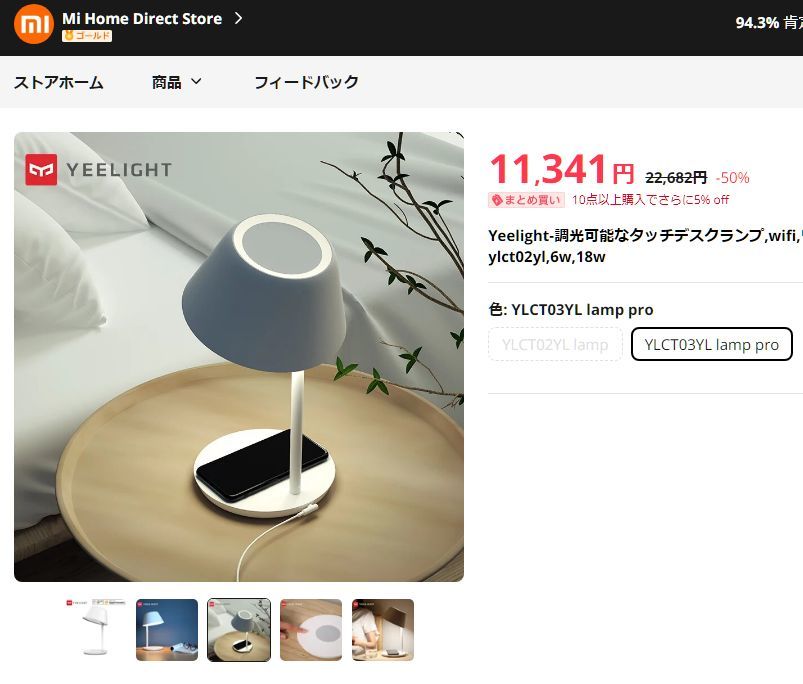Expand the 商品 dropdown menu
This screenshot has width=803, height=684.
[177, 82]
